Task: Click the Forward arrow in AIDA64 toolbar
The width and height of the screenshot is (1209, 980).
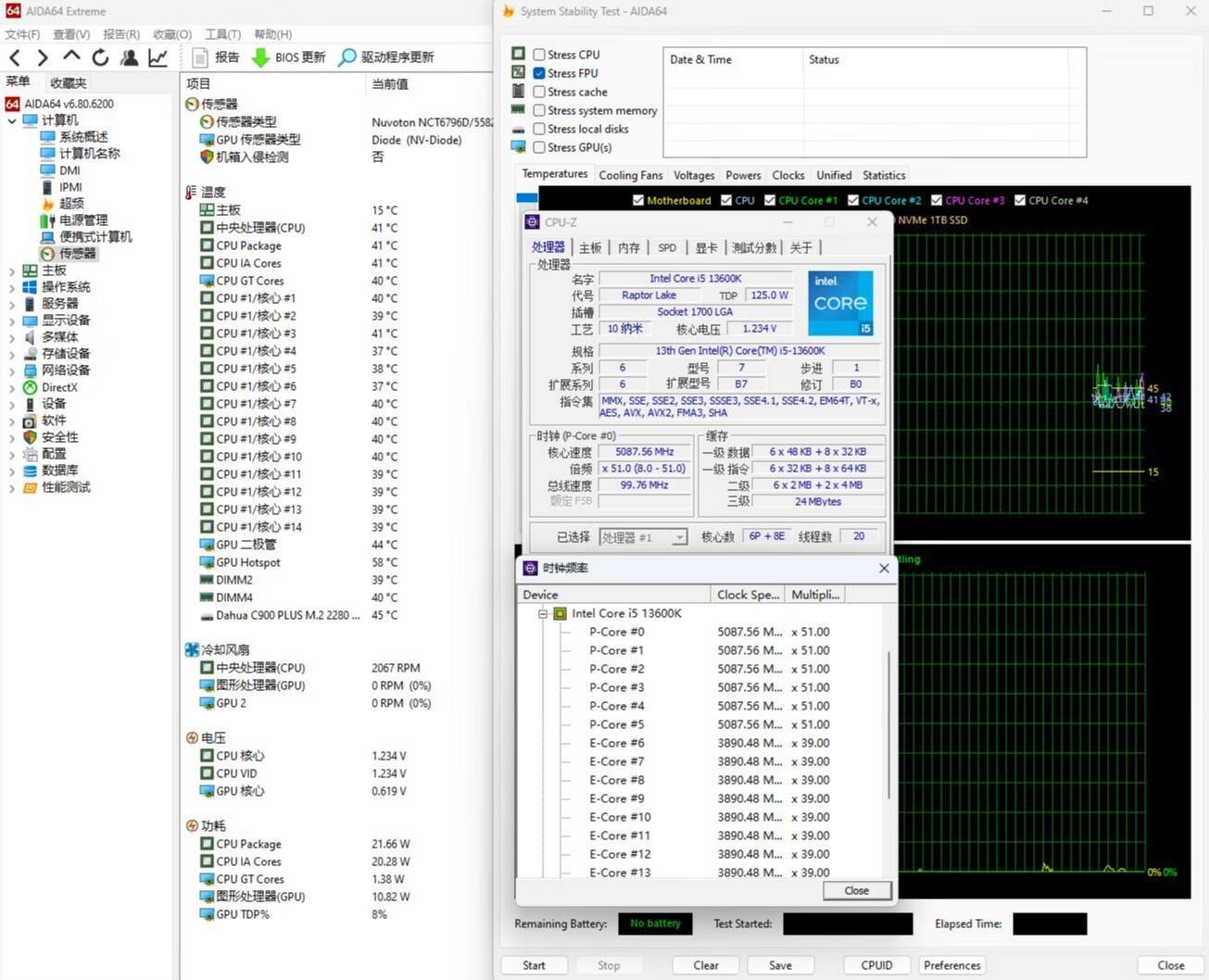Action: click(x=43, y=57)
